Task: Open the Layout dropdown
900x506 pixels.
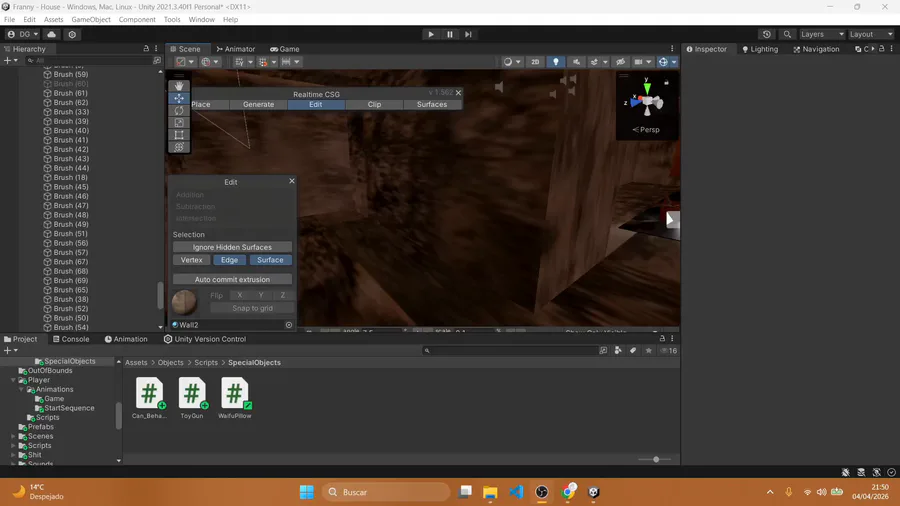Action: (x=871, y=34)
